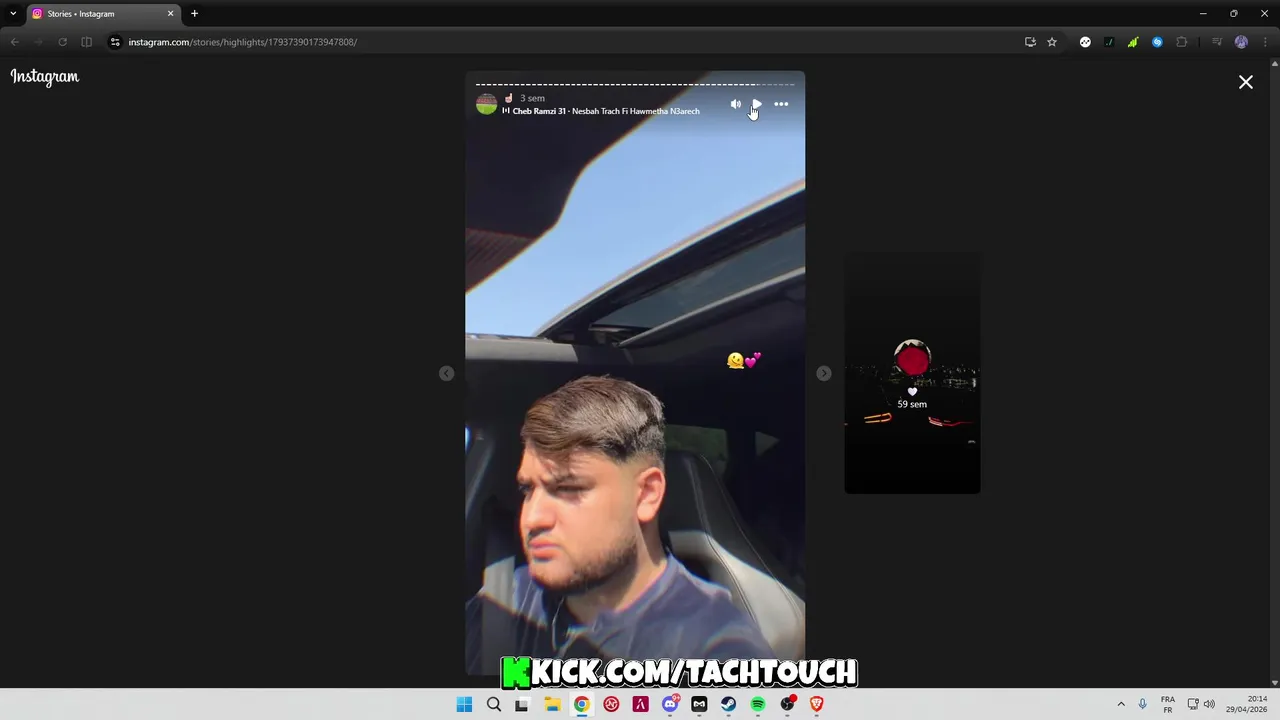This screenshot has height=720, width=1280.
Task: Open the 59 sem highlight preview card
Action: [912, 372]
